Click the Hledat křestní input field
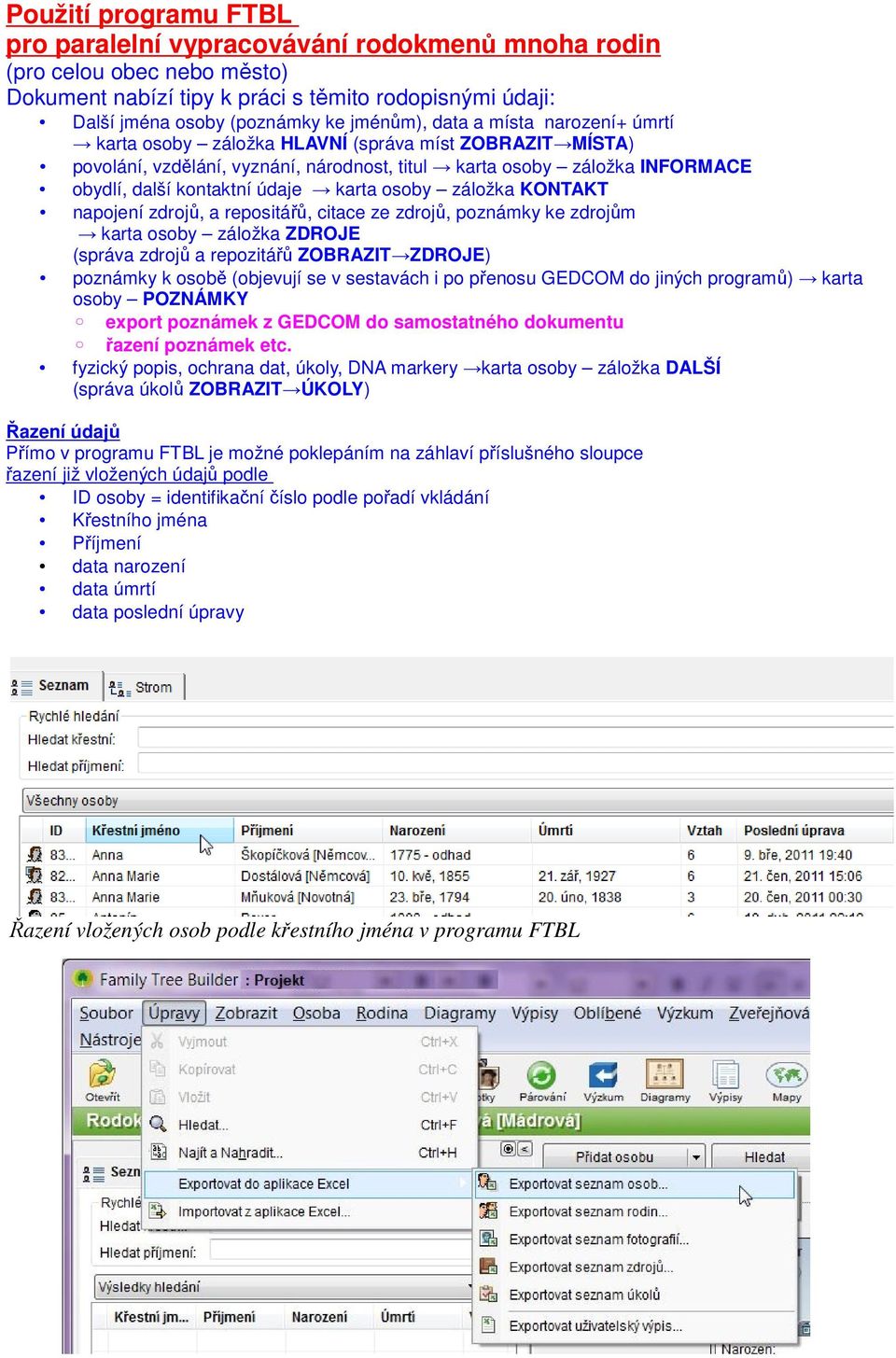The height and width of the screenshot is (1358, 896). (515, 739)
